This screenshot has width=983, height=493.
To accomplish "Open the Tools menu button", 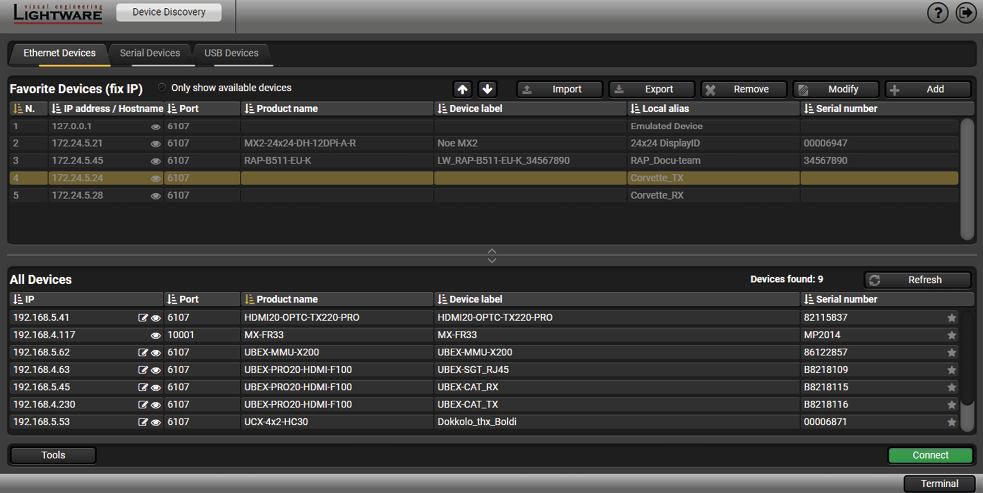I will [x=53, y=455].
